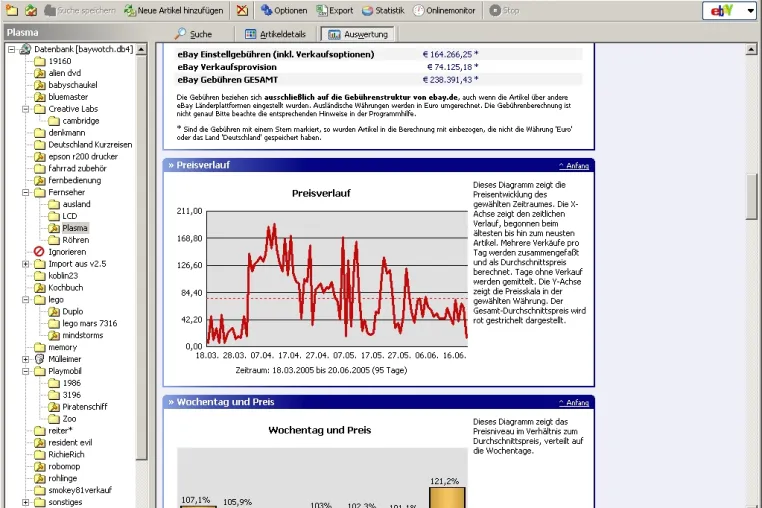Select the 19160 folder icon
Image resolution: width=762 pixels, height=508 pixels.
point(40,61)
